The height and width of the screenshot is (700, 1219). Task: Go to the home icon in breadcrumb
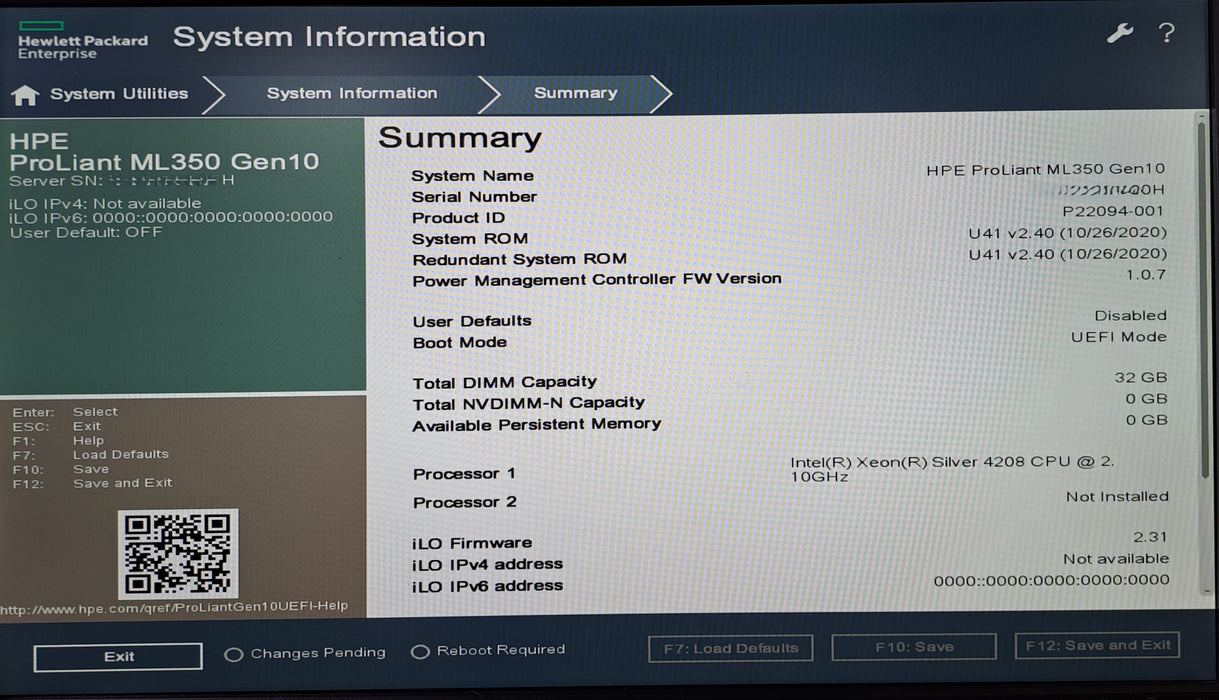(x=25, y=95)
